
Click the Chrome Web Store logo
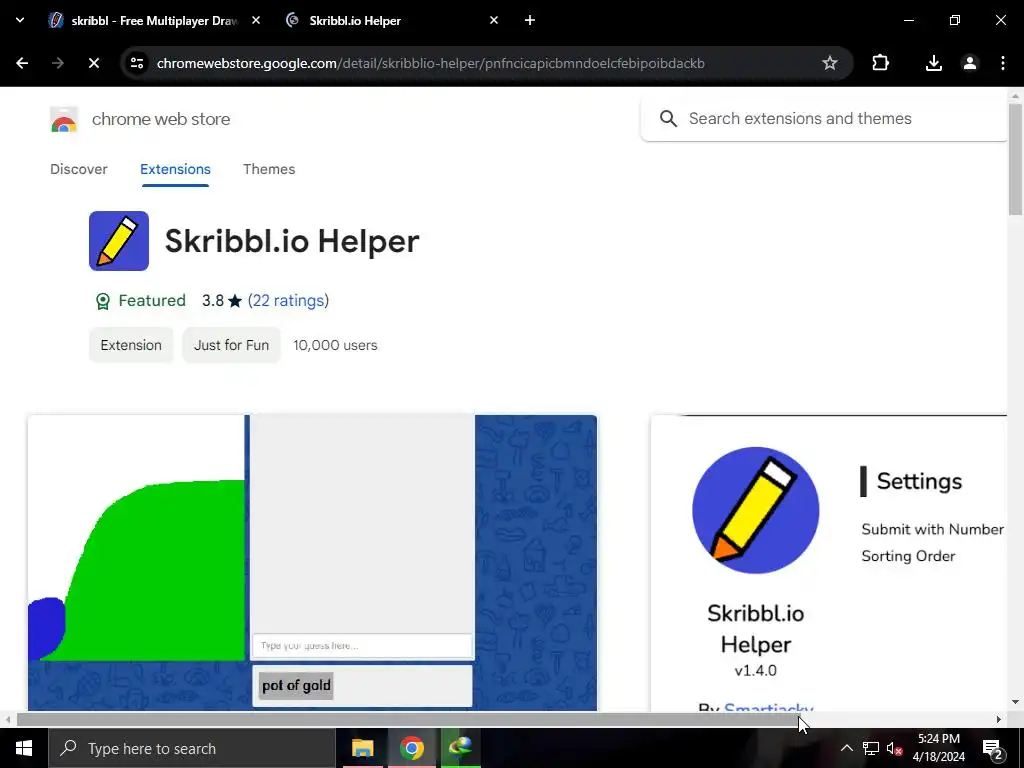(64, 120)
